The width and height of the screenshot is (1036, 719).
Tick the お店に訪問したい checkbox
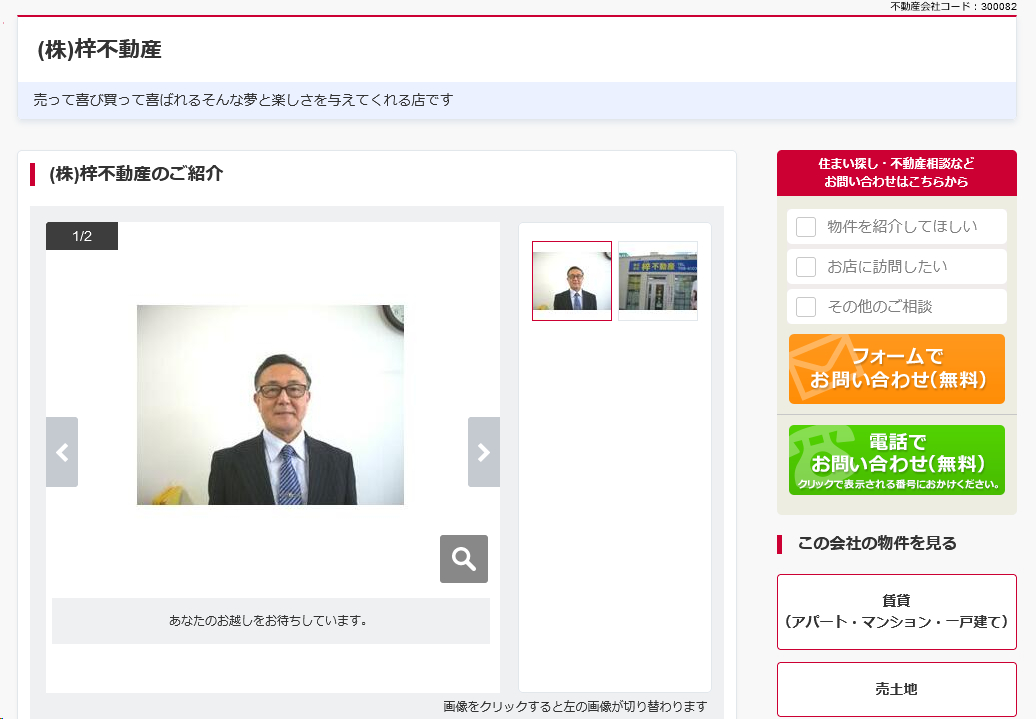[x=806, y=267]
